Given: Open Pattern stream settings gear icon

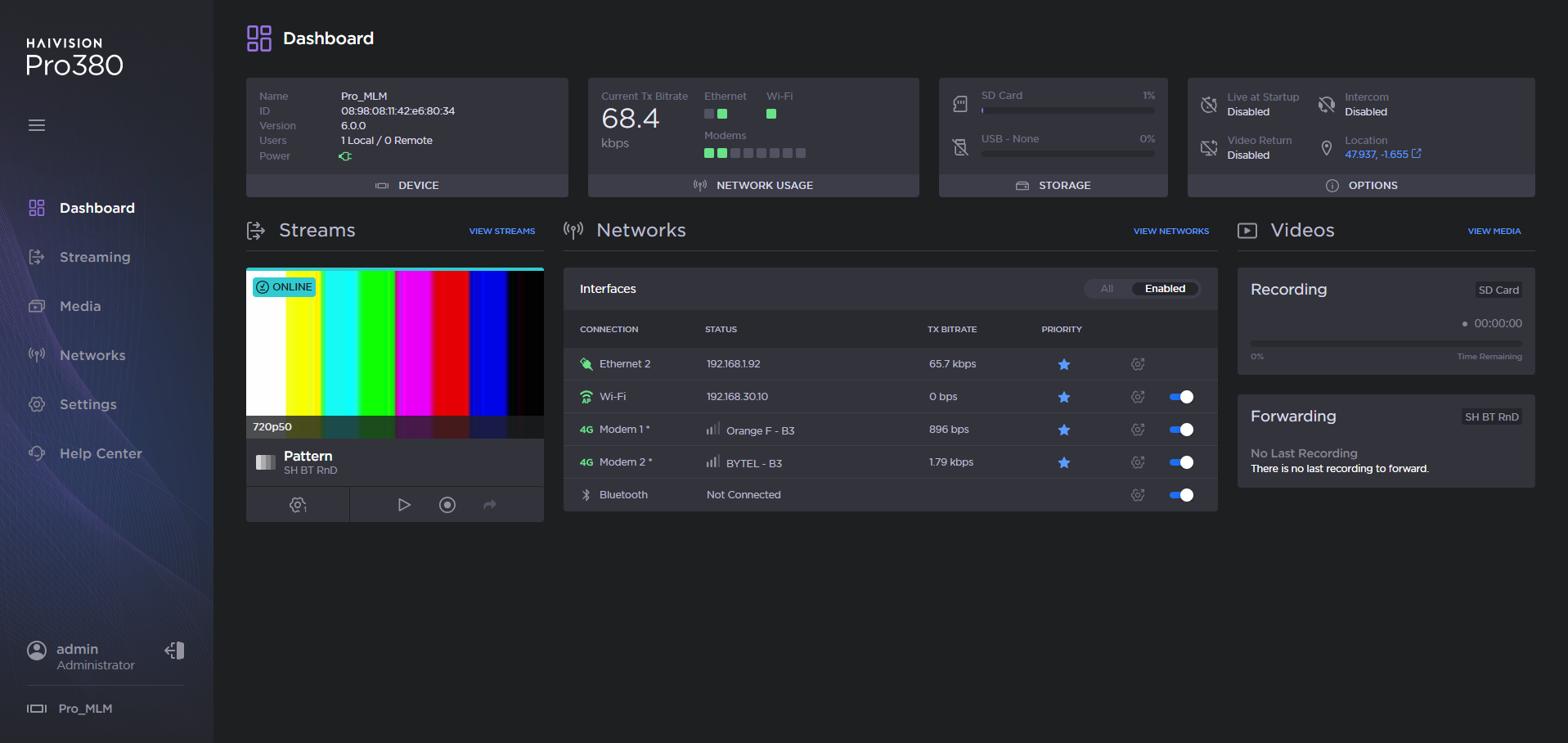Looking at the screenshot, I should click(x=298, y=505).
